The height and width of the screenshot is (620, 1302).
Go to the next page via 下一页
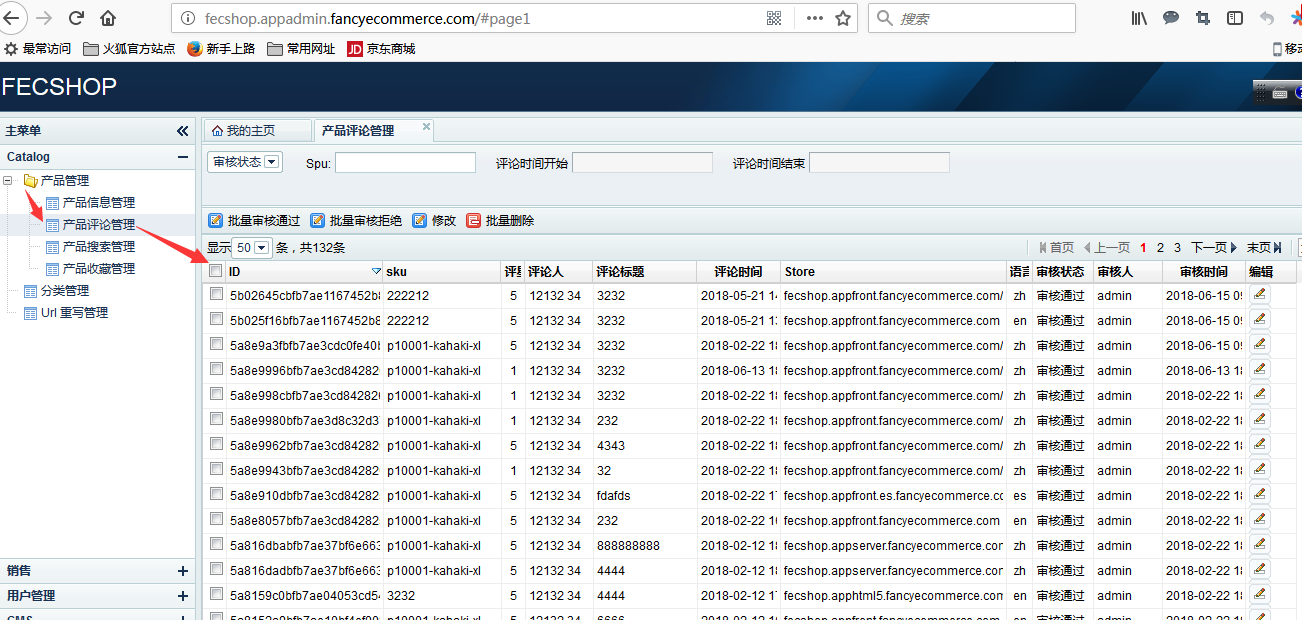point(1213,248)
